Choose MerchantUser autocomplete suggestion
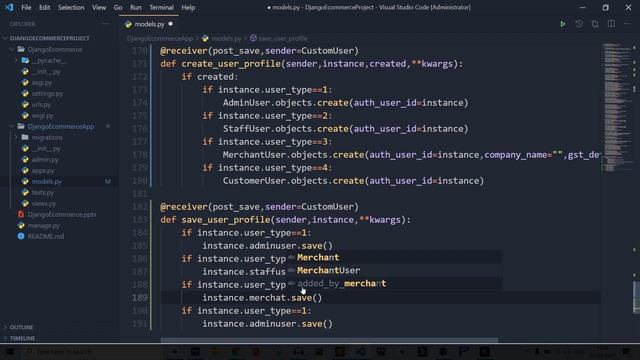Screen dimensions: 640x360 (394, 271)
